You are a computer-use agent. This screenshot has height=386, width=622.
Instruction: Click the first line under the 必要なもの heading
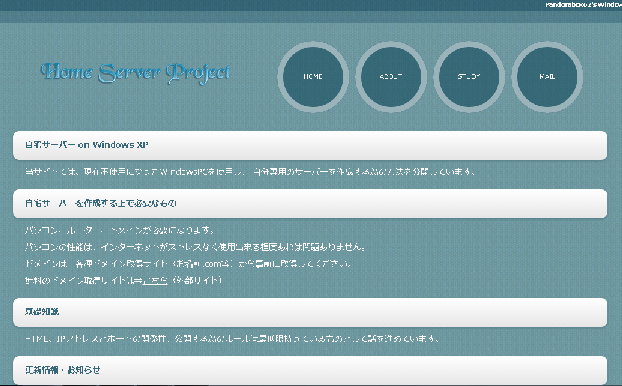click(119, 230)
